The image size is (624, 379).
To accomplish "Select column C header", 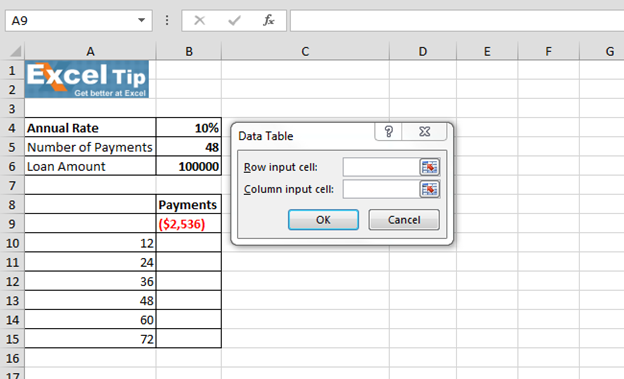I will point(305,51).
